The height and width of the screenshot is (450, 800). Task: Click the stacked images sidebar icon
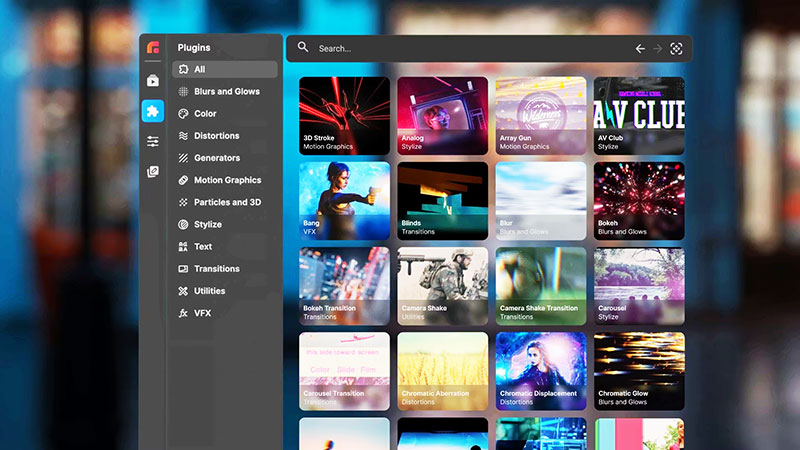pyautogui.click(x=153, y=172)
